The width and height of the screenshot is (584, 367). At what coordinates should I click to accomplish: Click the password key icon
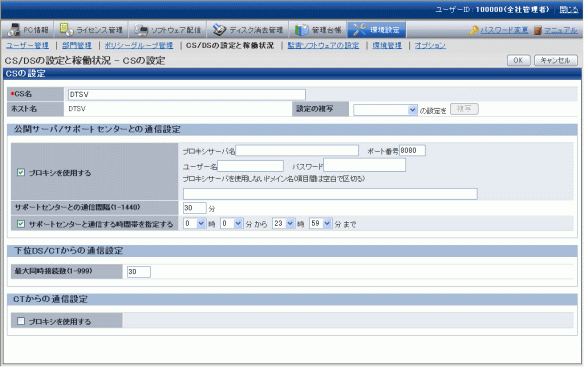(474, 30)
